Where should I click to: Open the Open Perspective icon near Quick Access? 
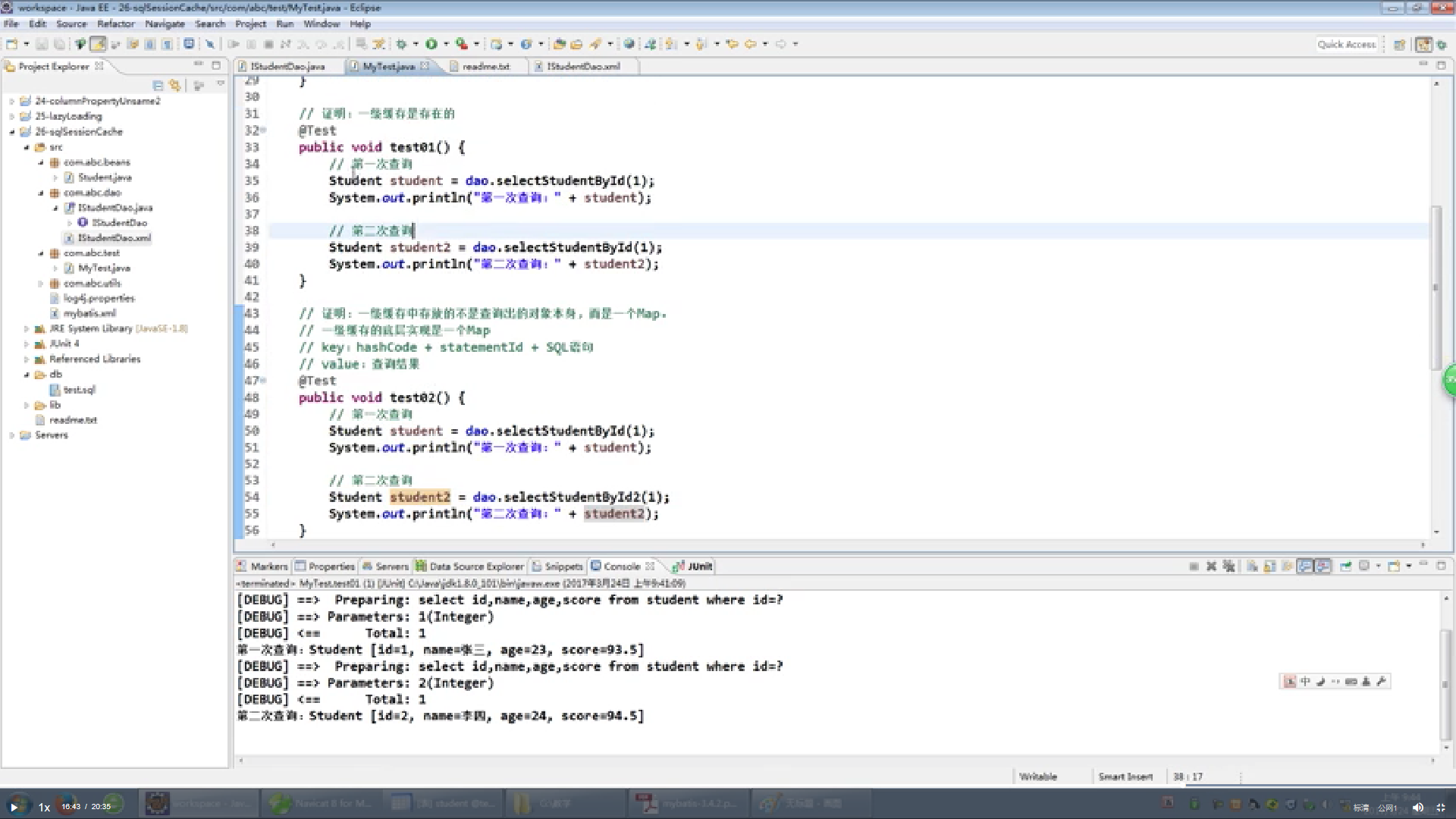click(x=1400, y=45)
